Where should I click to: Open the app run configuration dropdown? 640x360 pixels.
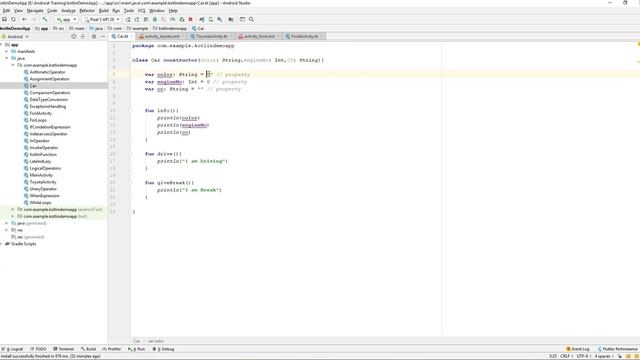point(66,19)
